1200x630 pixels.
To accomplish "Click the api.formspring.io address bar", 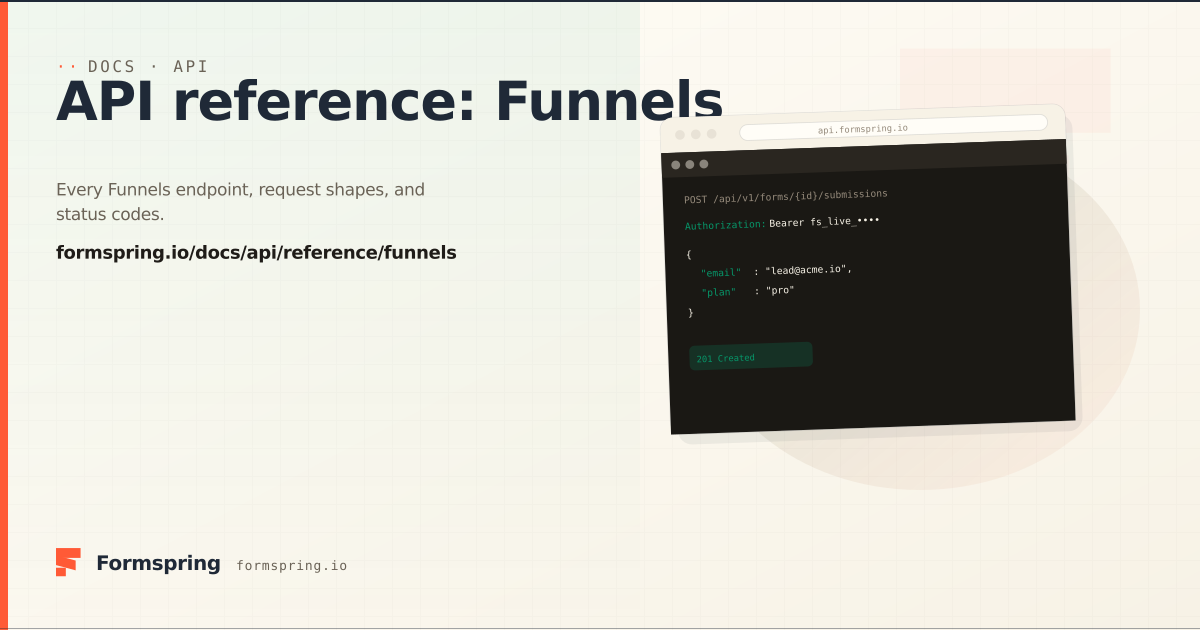I will pyautogui.click(x=893, y=128).
